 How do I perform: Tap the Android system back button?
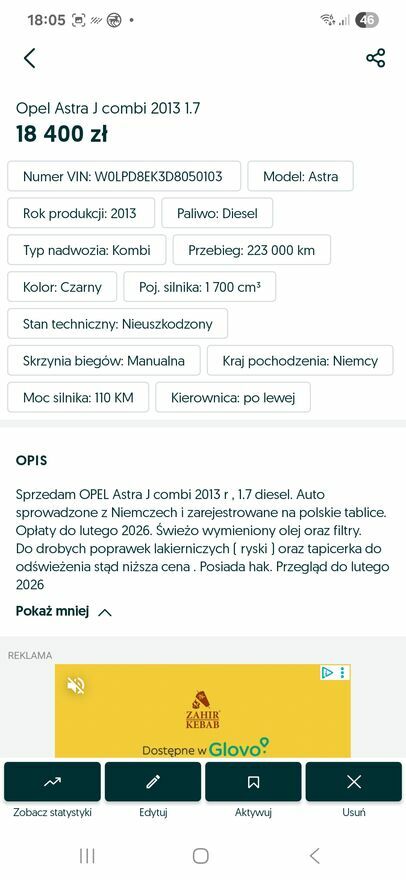coord(314,856)
